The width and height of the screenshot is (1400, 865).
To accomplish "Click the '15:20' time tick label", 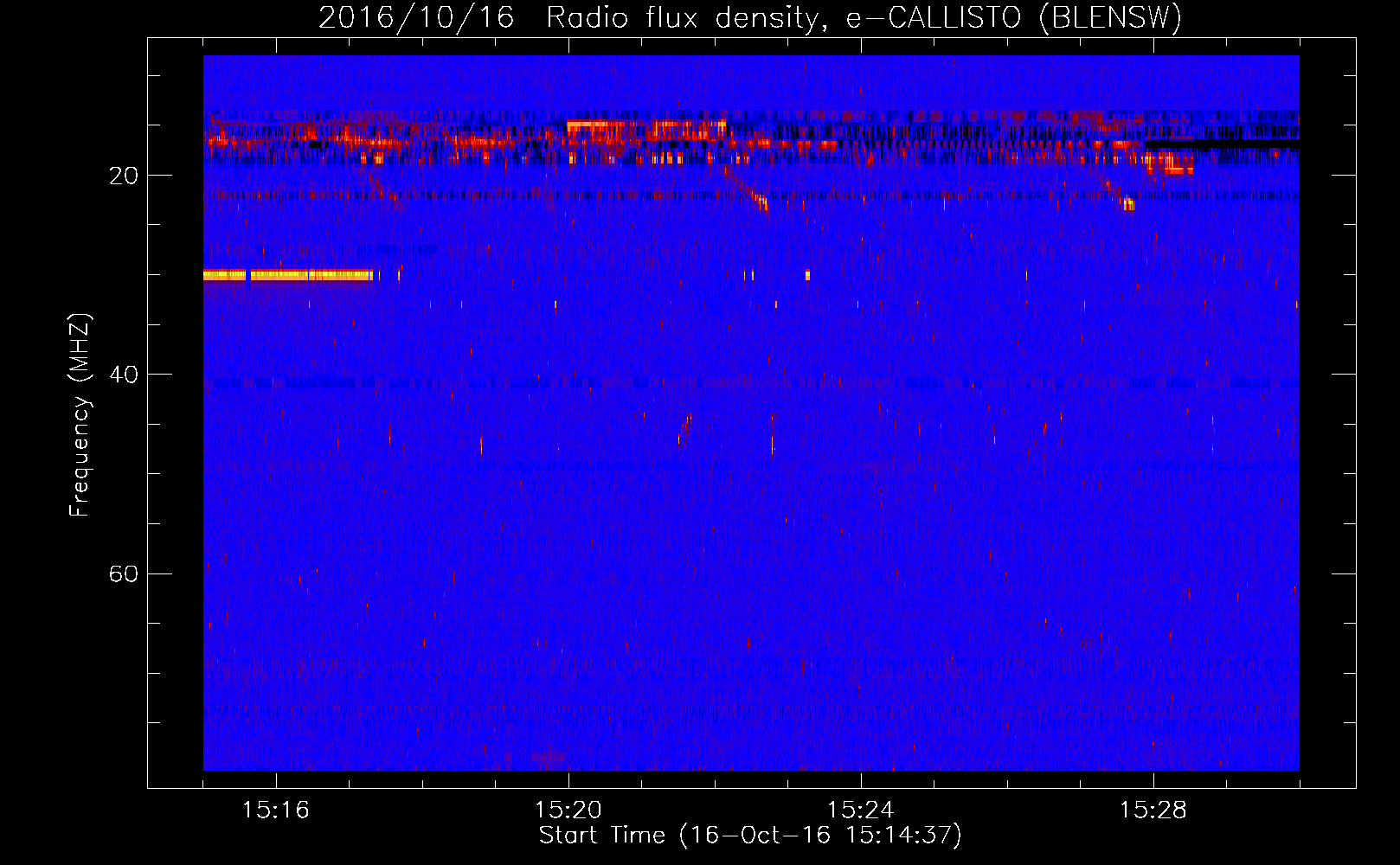I will pyautogui.click(x=568, y=811).
